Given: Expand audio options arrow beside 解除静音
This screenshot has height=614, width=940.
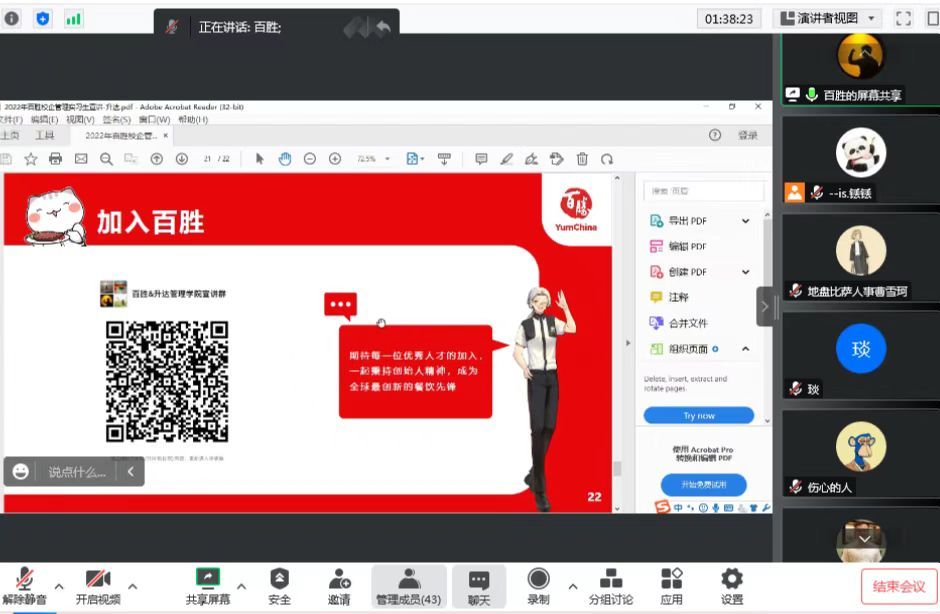Looking at the screenshot, I should point(58,586).
